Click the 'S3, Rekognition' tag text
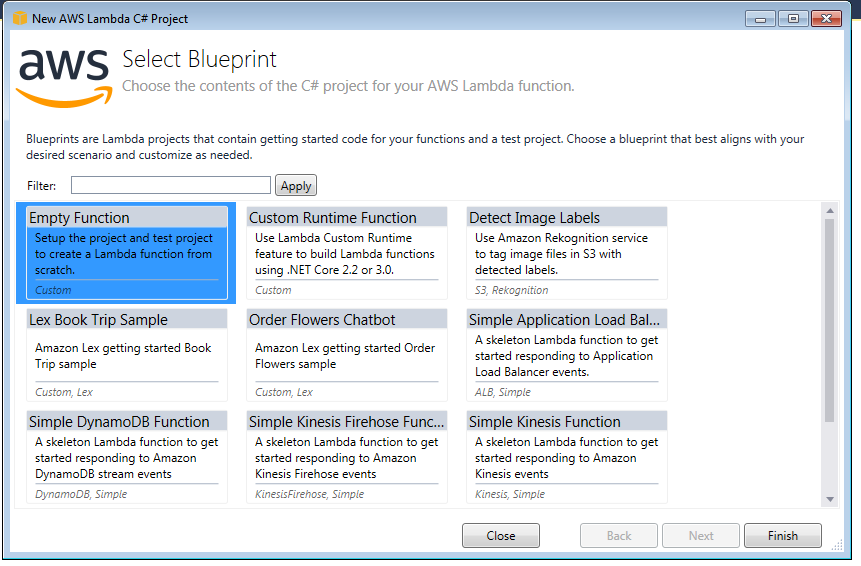 click(511, 290)
